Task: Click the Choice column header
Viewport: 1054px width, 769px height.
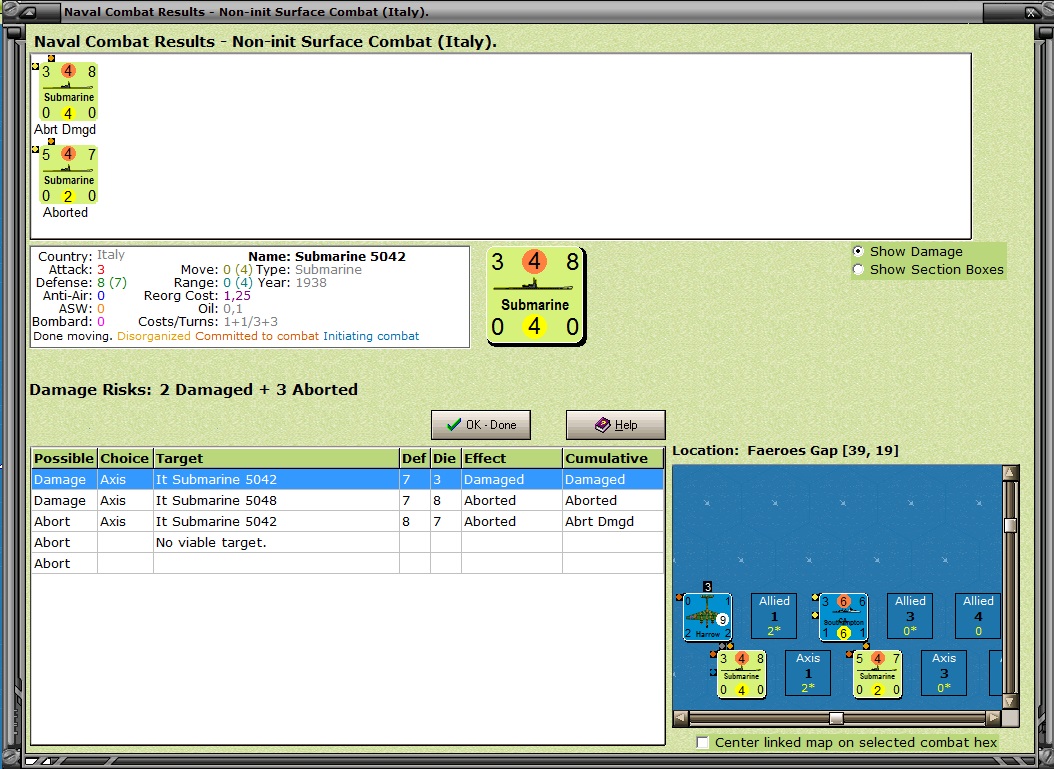Action: [x=125, y=458]
